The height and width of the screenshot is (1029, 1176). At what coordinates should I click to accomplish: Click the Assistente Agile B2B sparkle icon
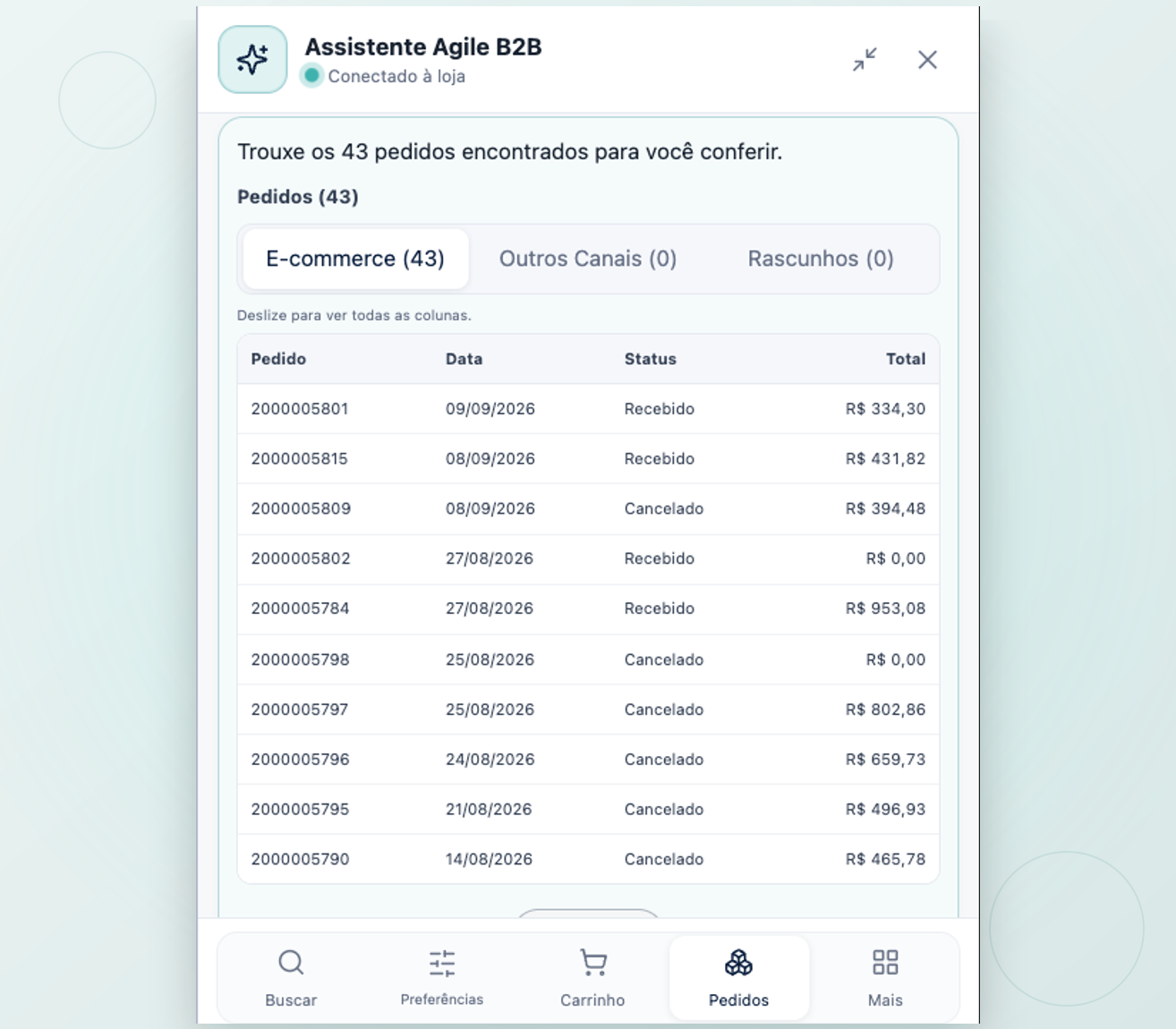pos(252,60)
